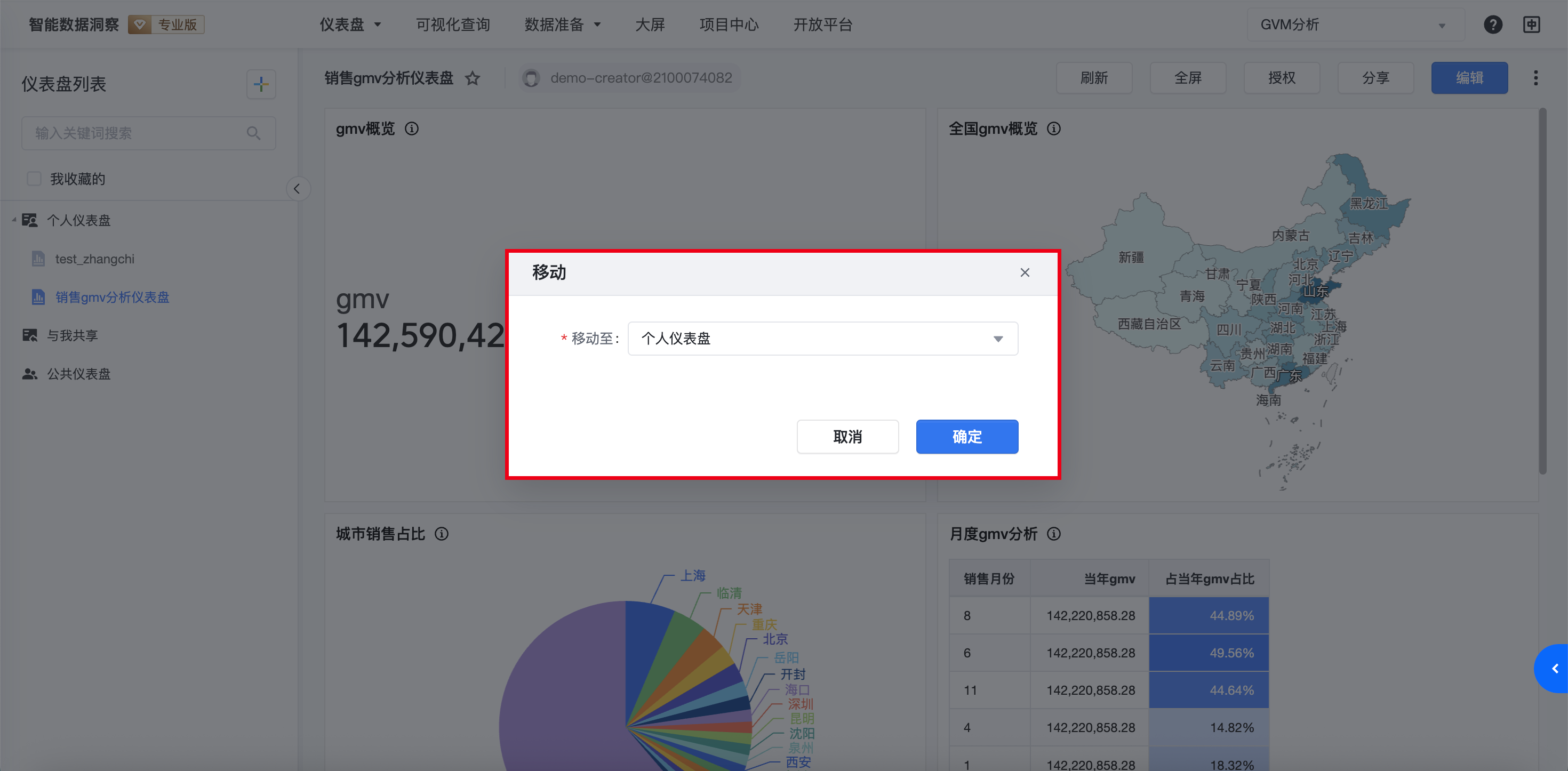This screenshot has width=1568, height=771.
Task: Open the 移动至 folder dropdown
Action: pos(822,339)
